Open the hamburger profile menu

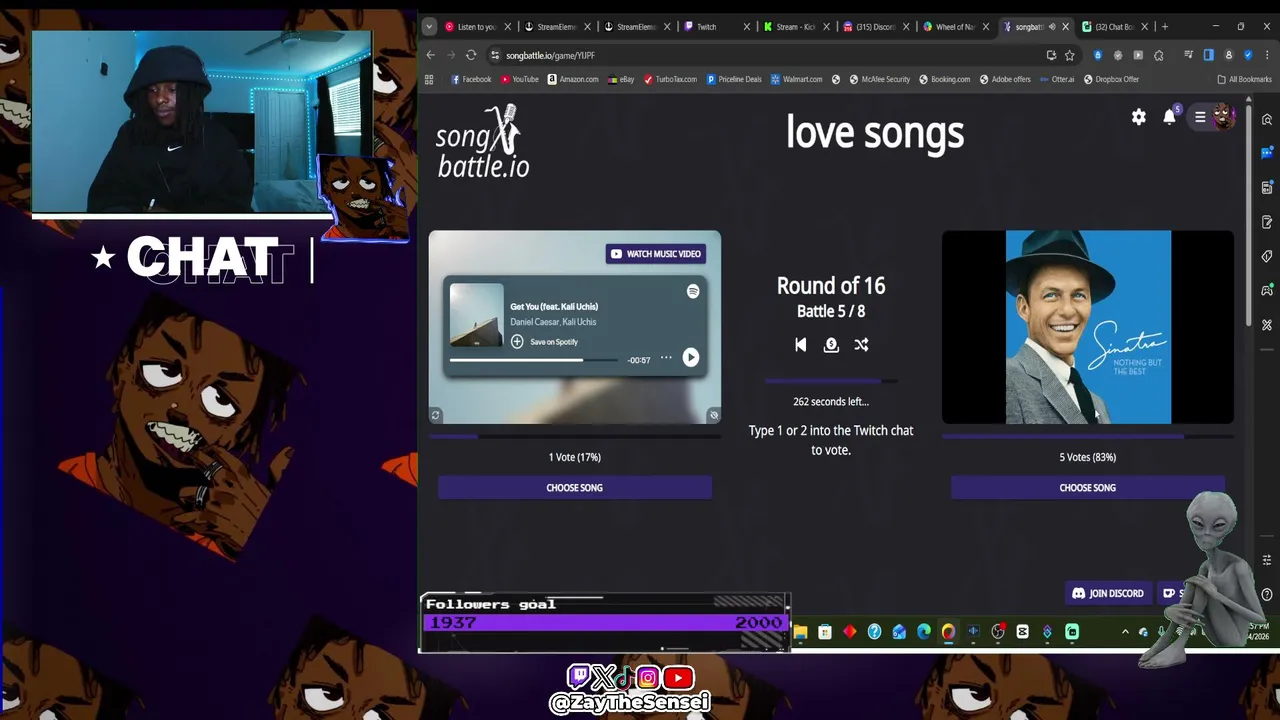[x=1200, y=117]
